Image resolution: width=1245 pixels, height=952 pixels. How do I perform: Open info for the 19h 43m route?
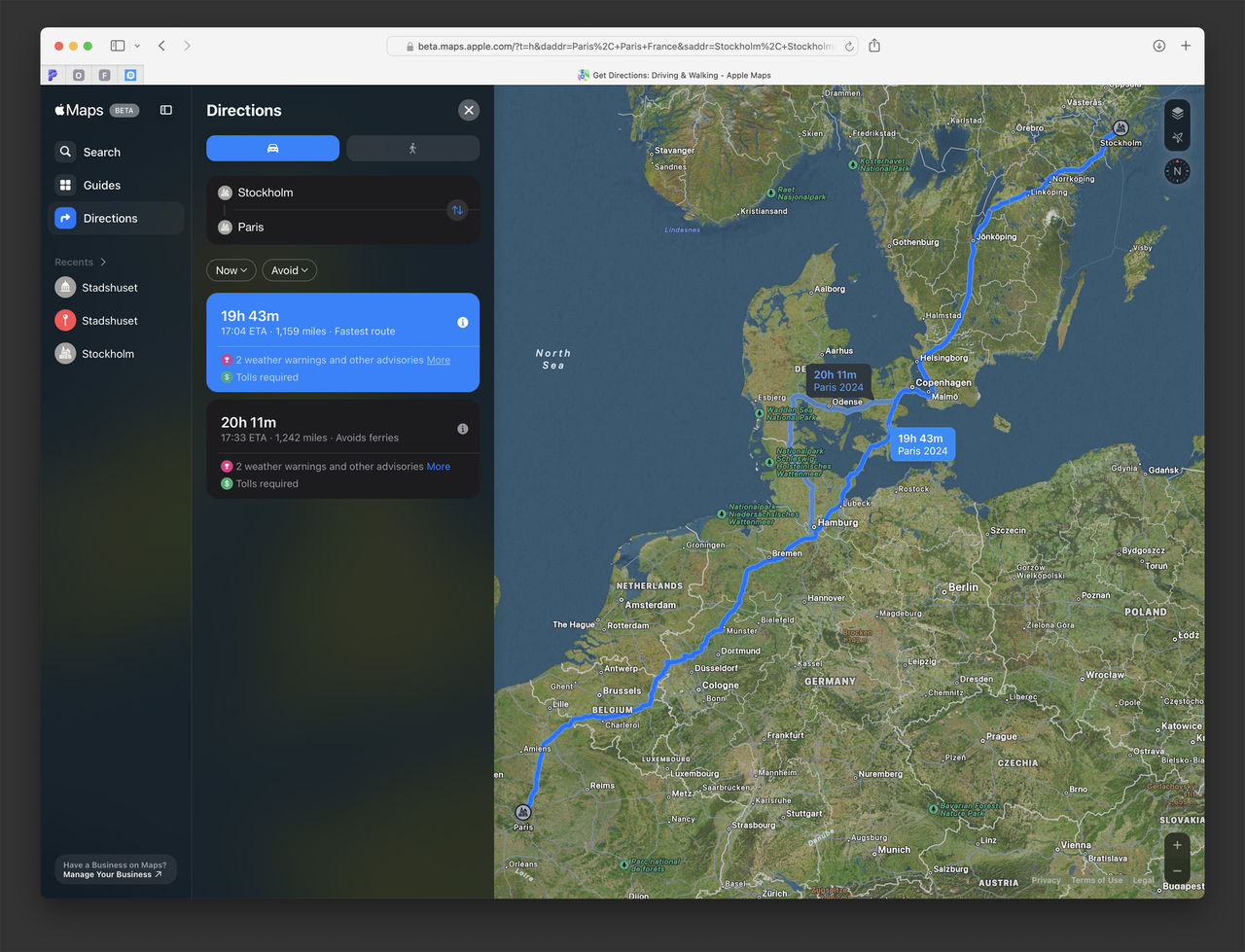(462, 323)
